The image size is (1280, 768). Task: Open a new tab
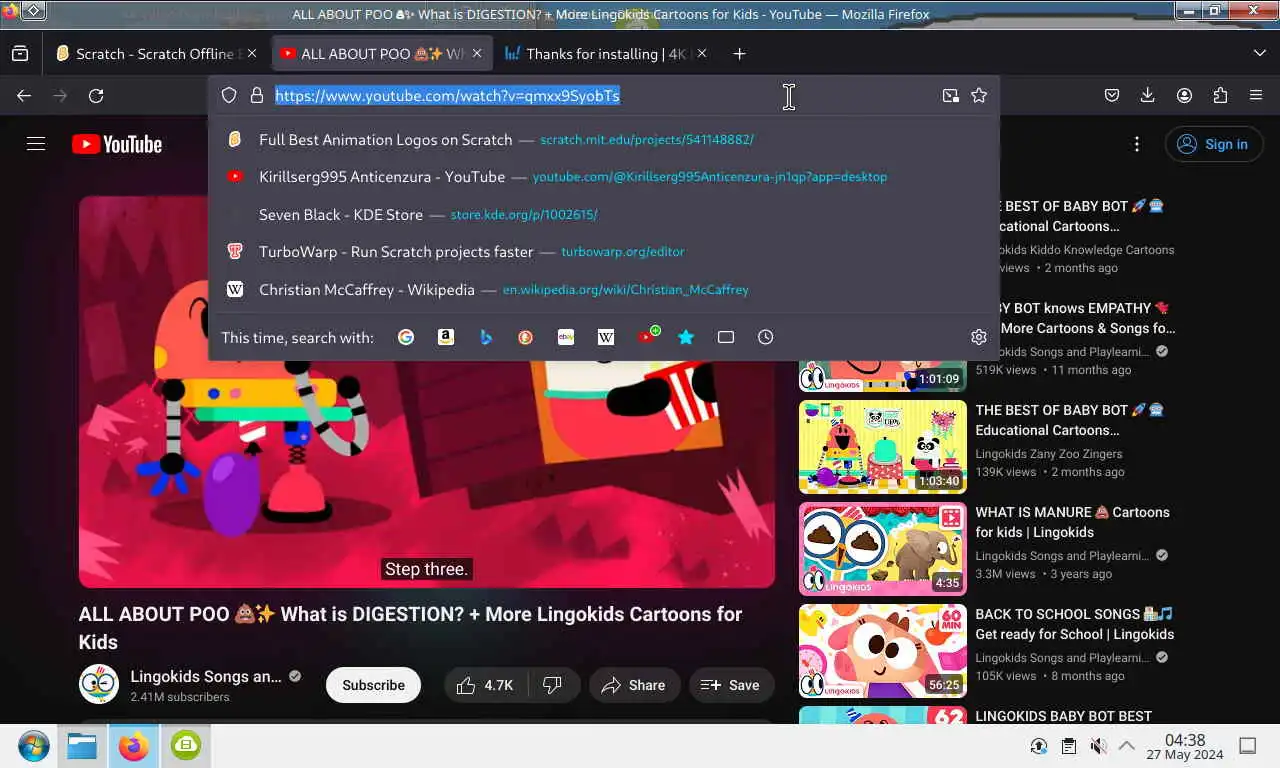click(x=739, y=53)
